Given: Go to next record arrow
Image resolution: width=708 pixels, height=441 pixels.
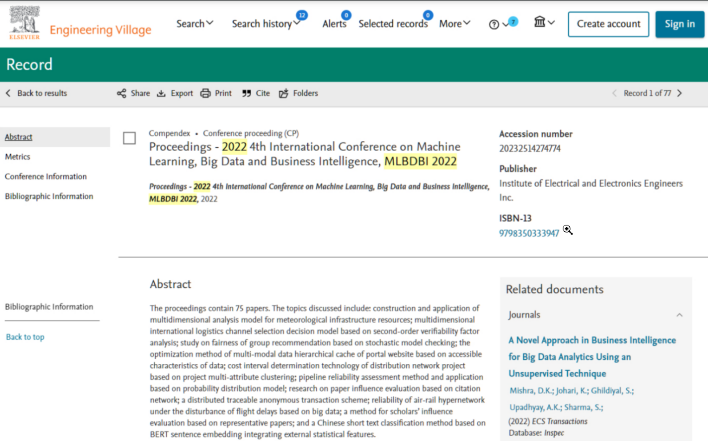Looking at the screenshot, I should (680, 93).
